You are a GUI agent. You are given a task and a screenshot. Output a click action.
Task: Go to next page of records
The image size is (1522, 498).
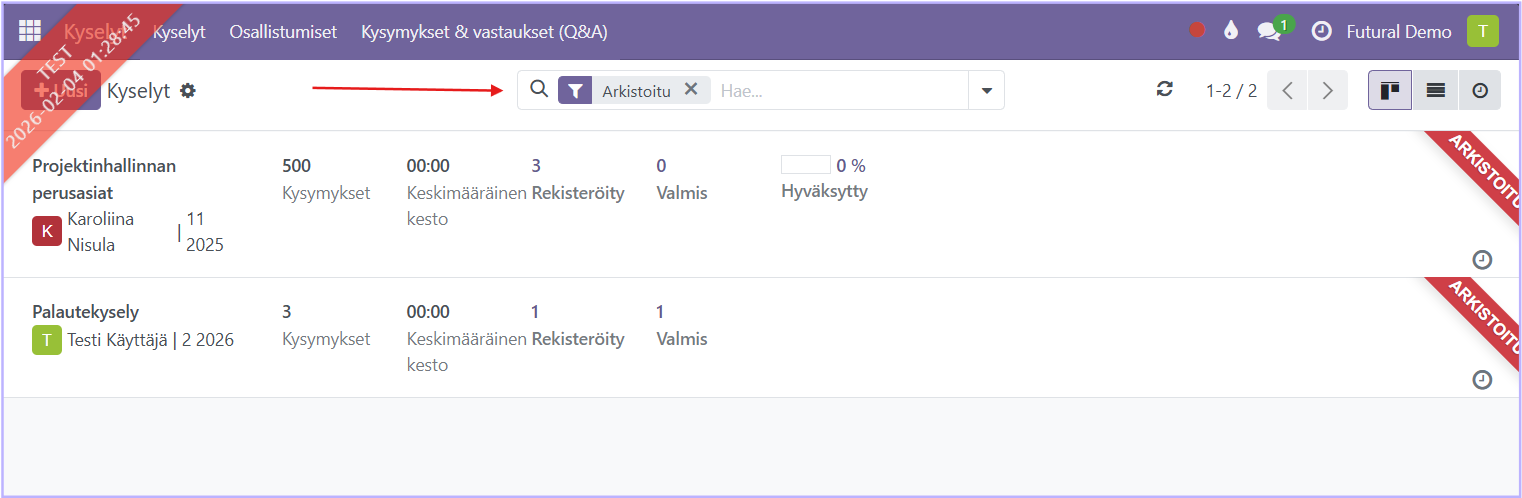coord(1327,90)
